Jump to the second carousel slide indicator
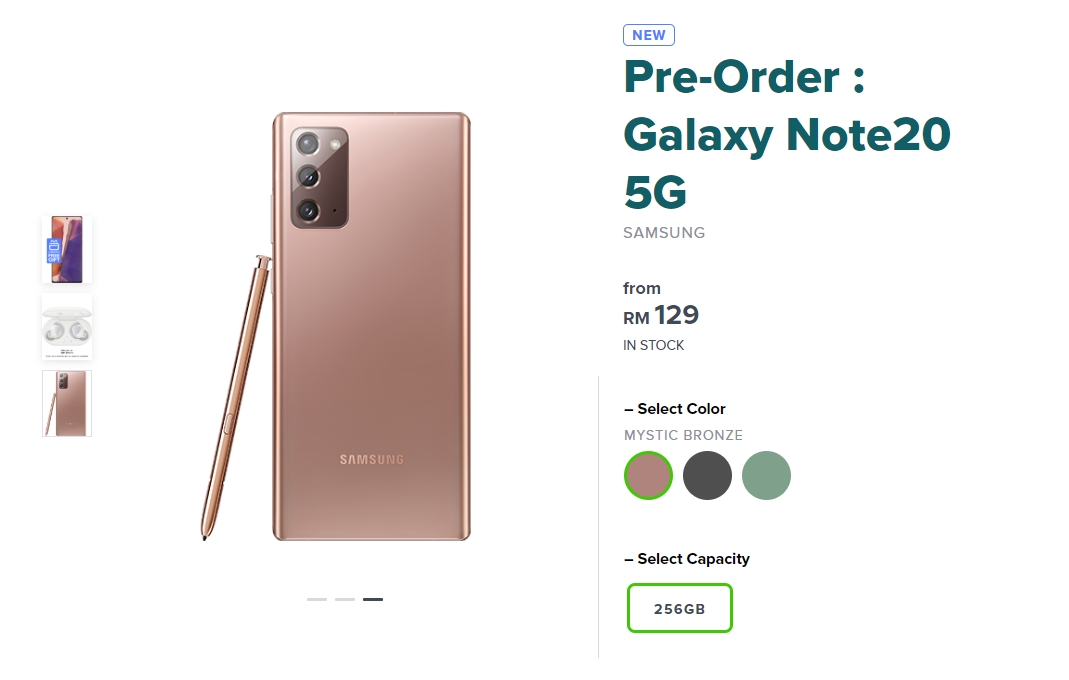The height and width of the screenshot is (680, 1069). point(345,599)
